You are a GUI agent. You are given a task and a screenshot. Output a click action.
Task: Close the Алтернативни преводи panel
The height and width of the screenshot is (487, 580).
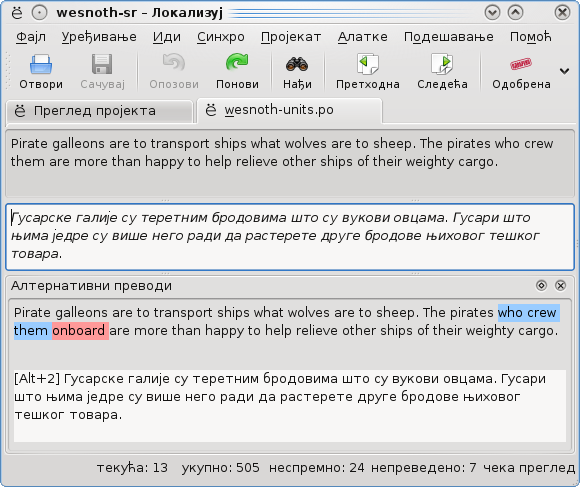(x=560, y=285)
